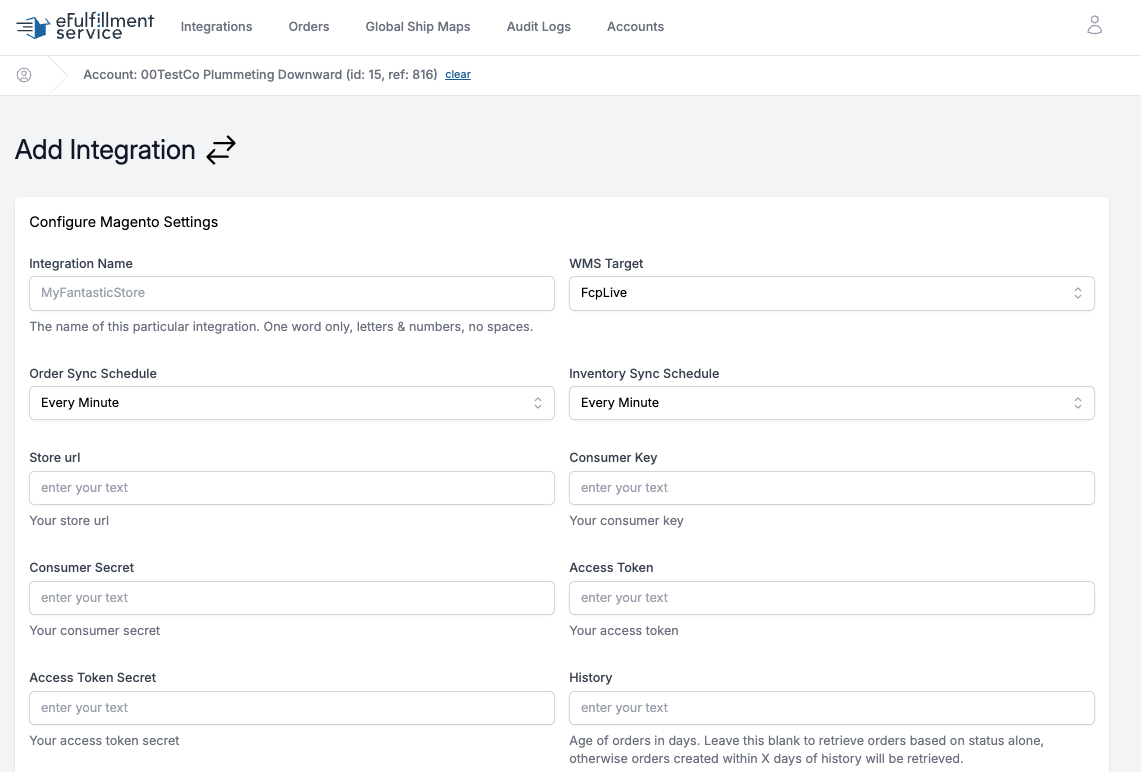Click the WMS Target label
The width and height of the screenshot is (1141, 772).
click(606, 263)
